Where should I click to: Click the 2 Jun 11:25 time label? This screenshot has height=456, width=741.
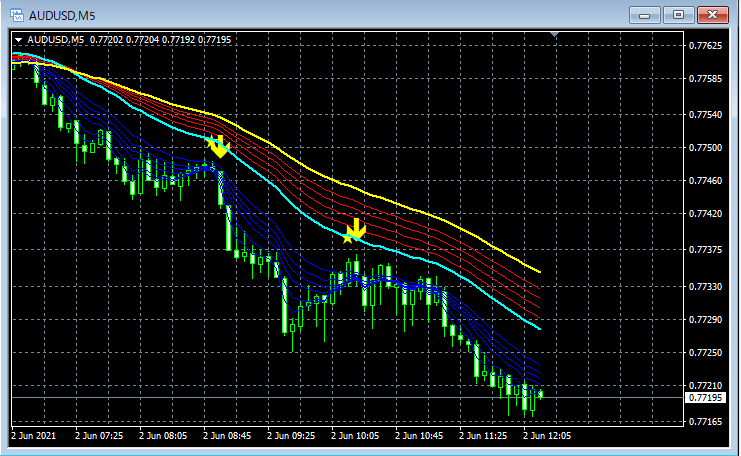point(483,436)
